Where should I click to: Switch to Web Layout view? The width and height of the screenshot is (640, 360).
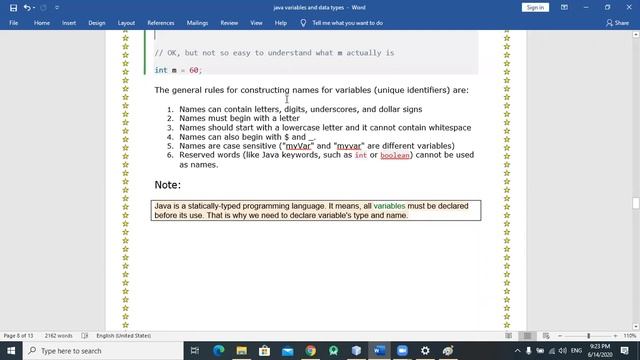[x=546, y=336]
